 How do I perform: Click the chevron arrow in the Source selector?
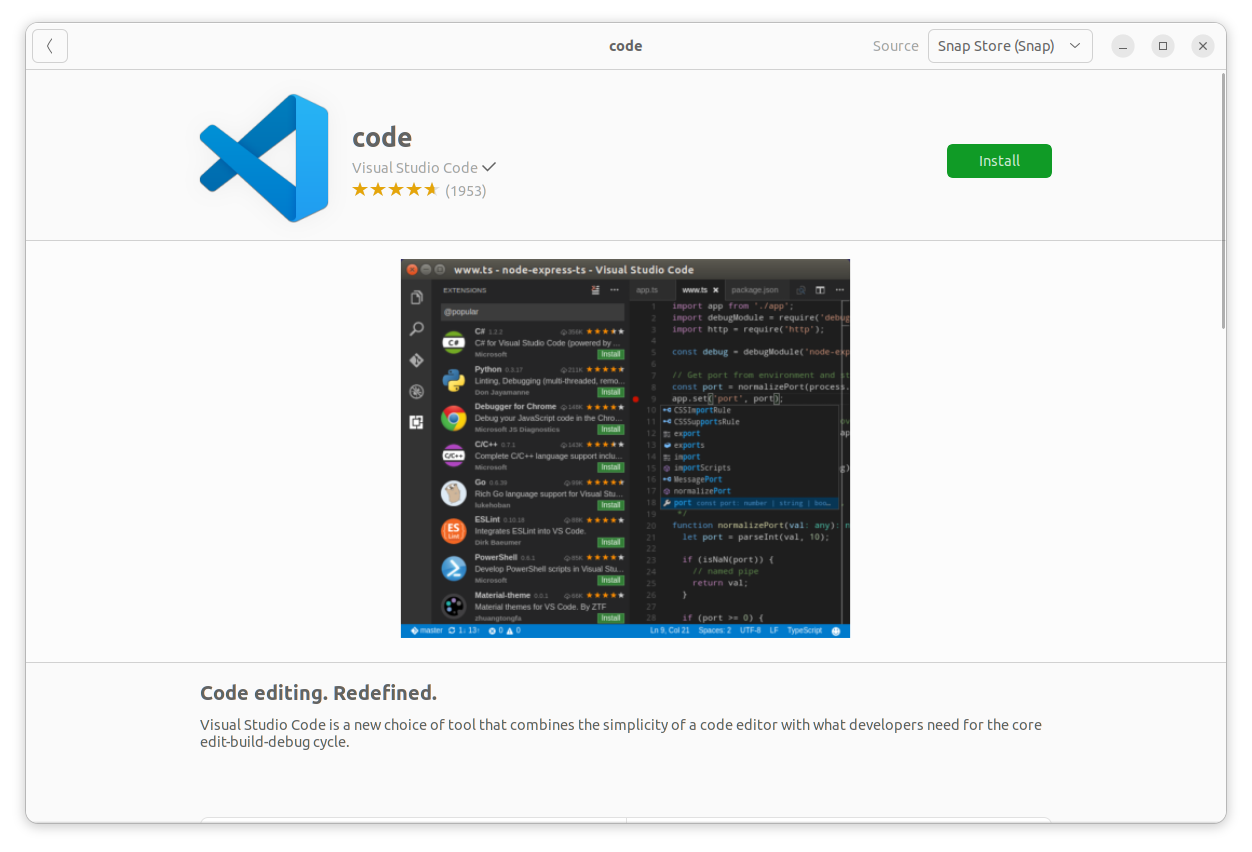[1075, 46]
